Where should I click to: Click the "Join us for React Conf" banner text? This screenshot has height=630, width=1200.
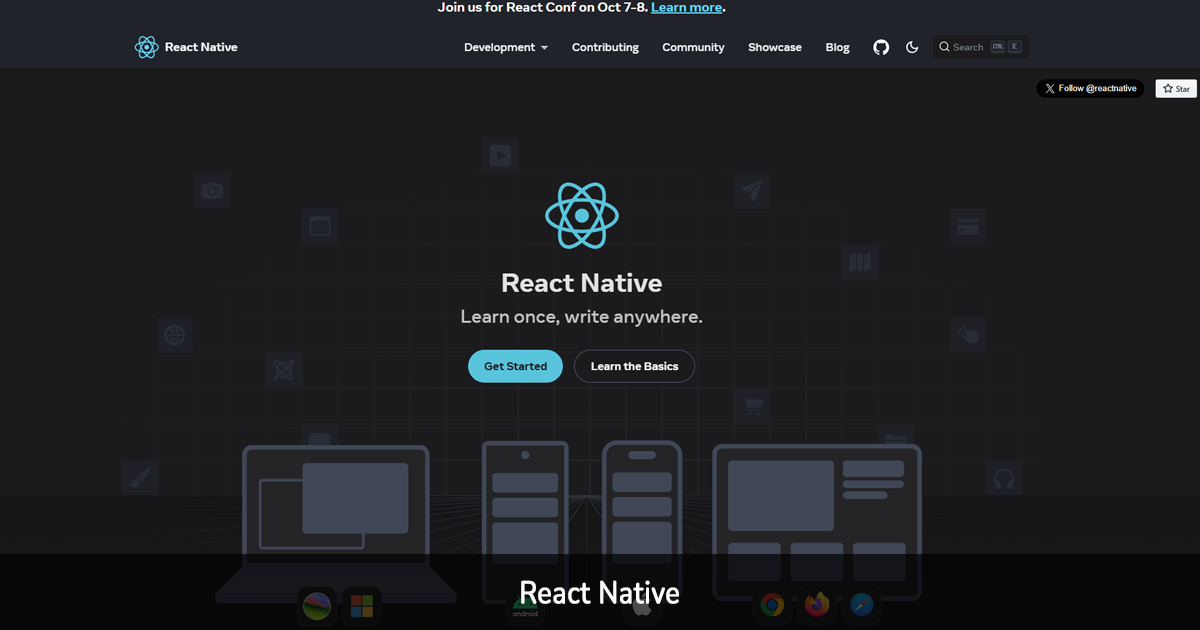(542, 8)
